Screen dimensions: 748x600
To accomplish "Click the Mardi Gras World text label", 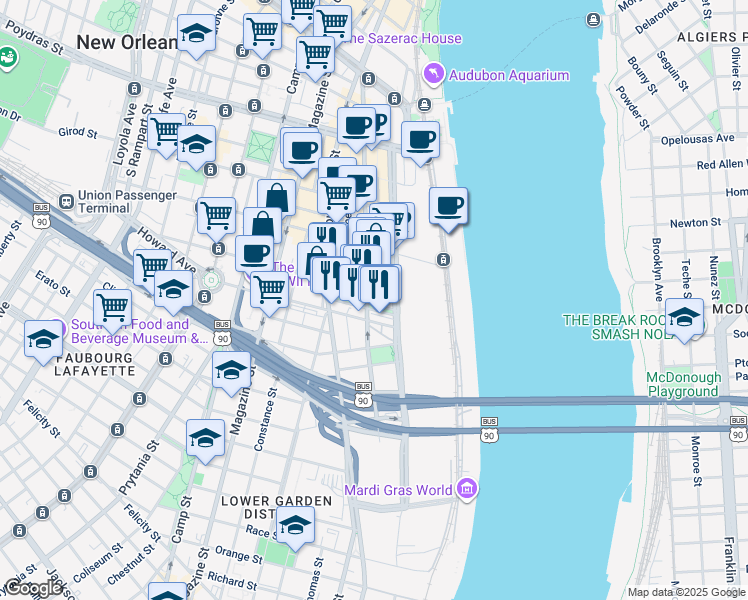I will 397,490.
